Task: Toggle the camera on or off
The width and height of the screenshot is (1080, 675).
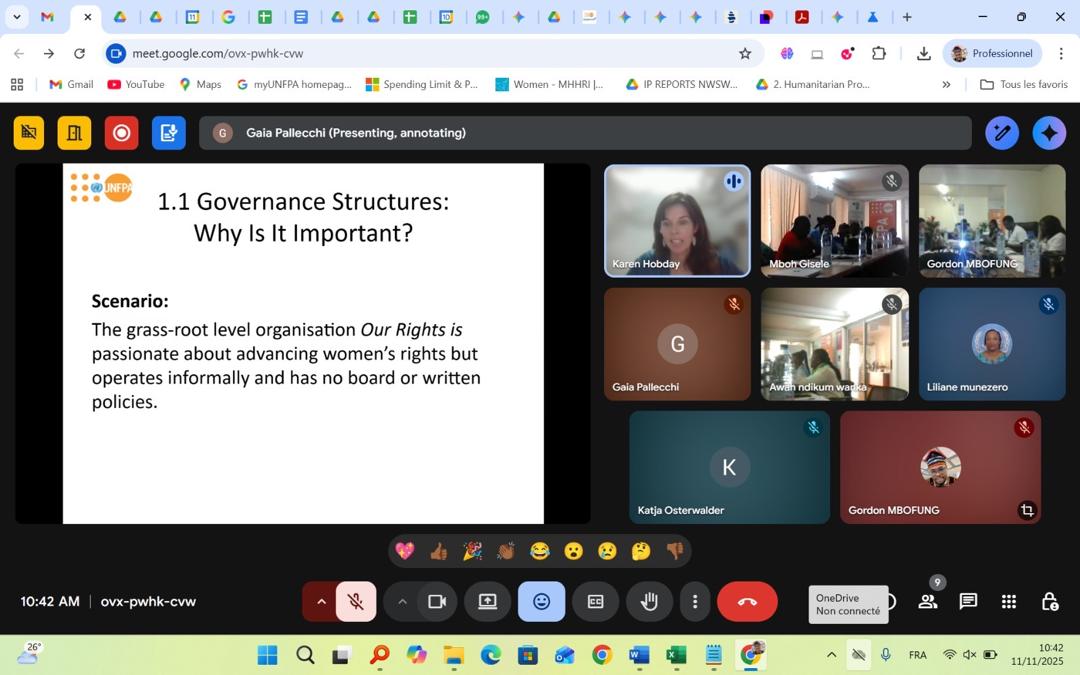Action: pyautogui.click(x=437, y=601)
